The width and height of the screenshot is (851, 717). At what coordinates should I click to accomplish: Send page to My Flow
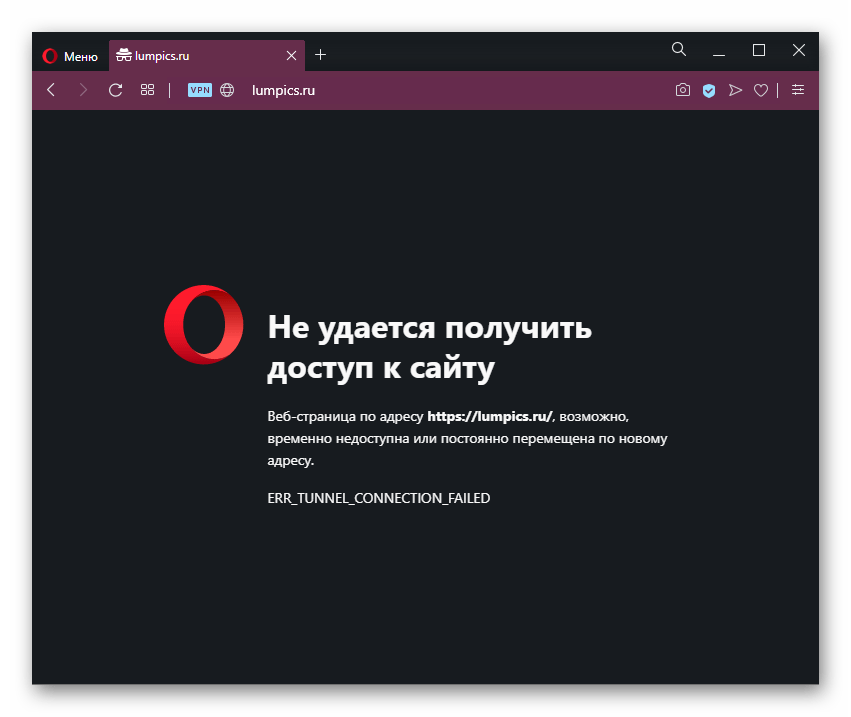[x=735, y=90]
